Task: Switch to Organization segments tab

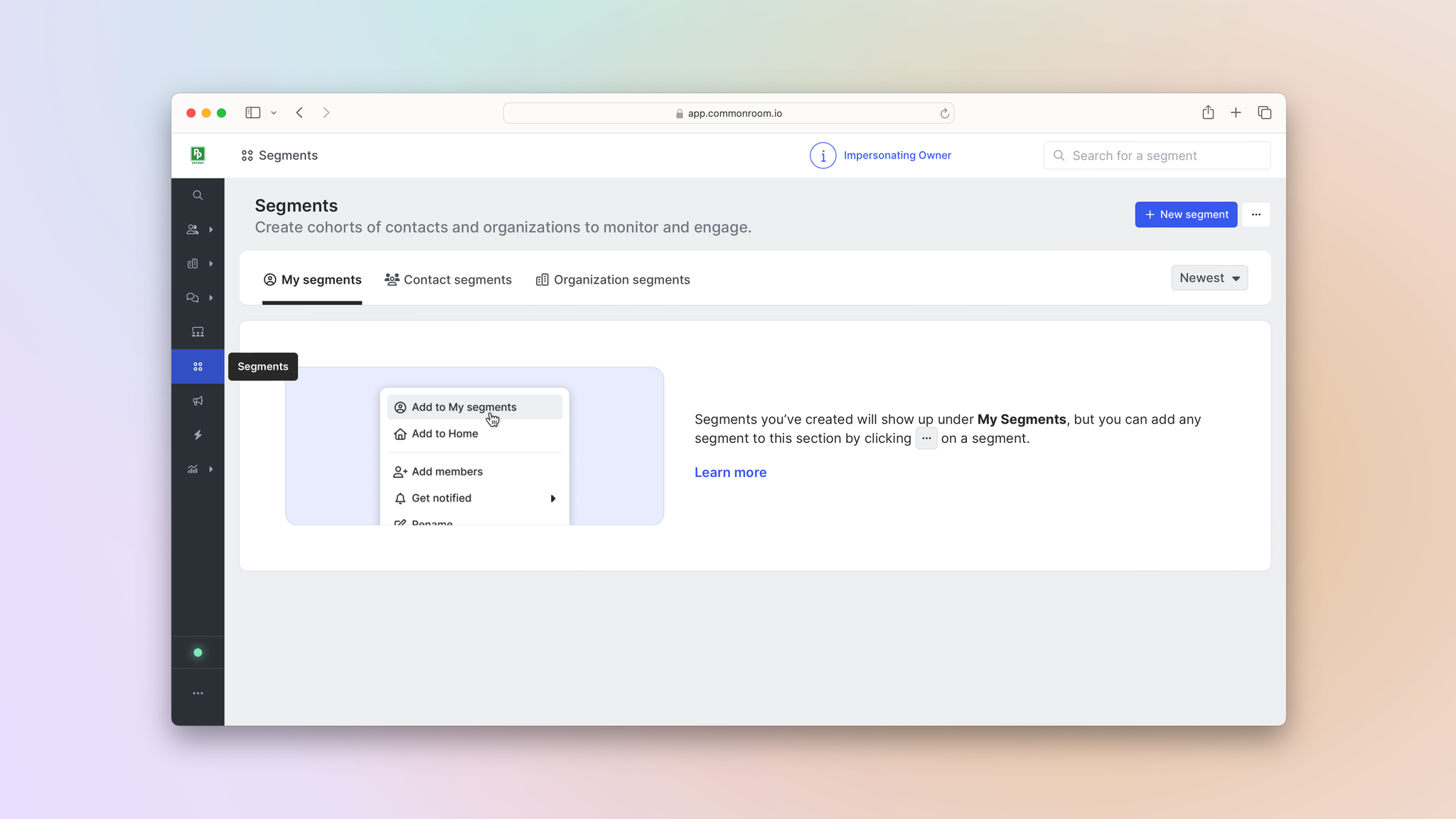Action: pos(613,280)
